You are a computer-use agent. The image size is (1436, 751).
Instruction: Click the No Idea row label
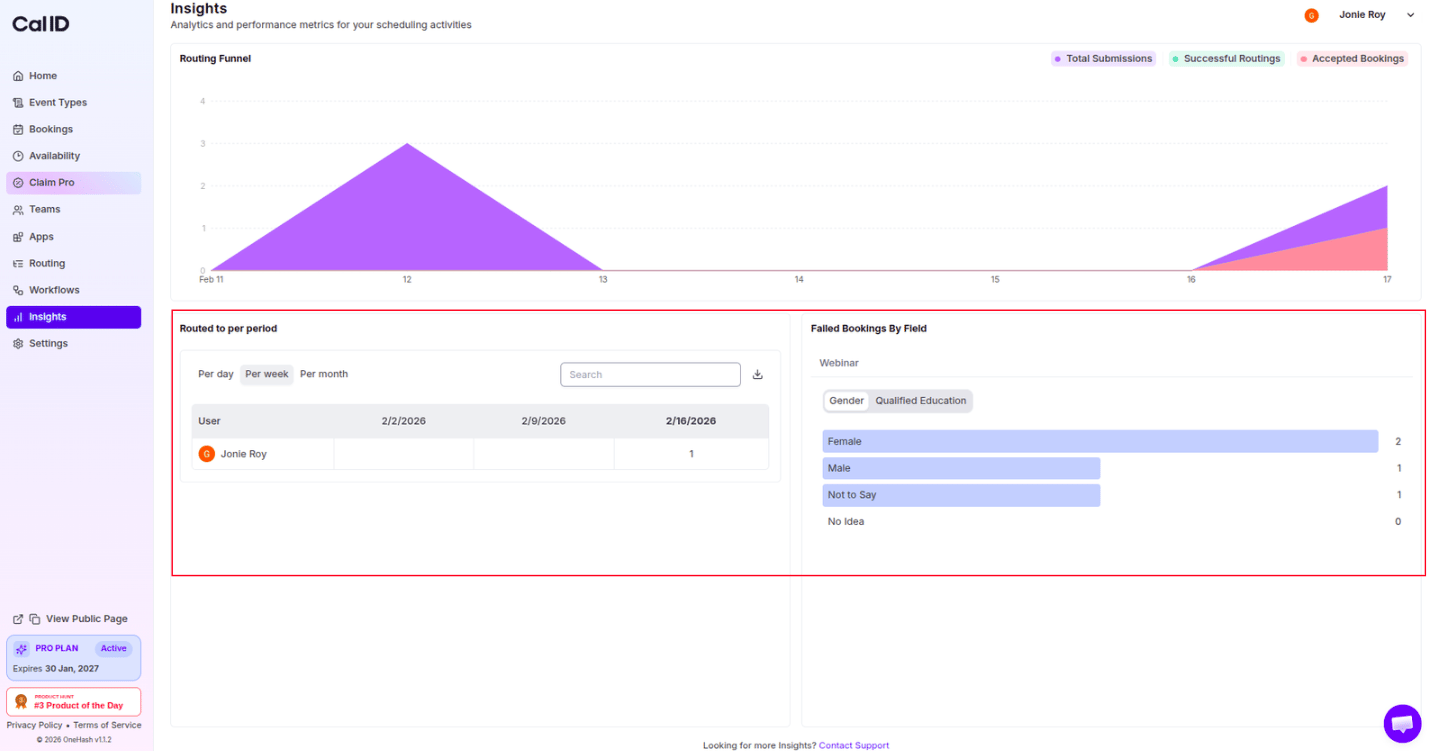pyautogui.click(x=846, y=522)
